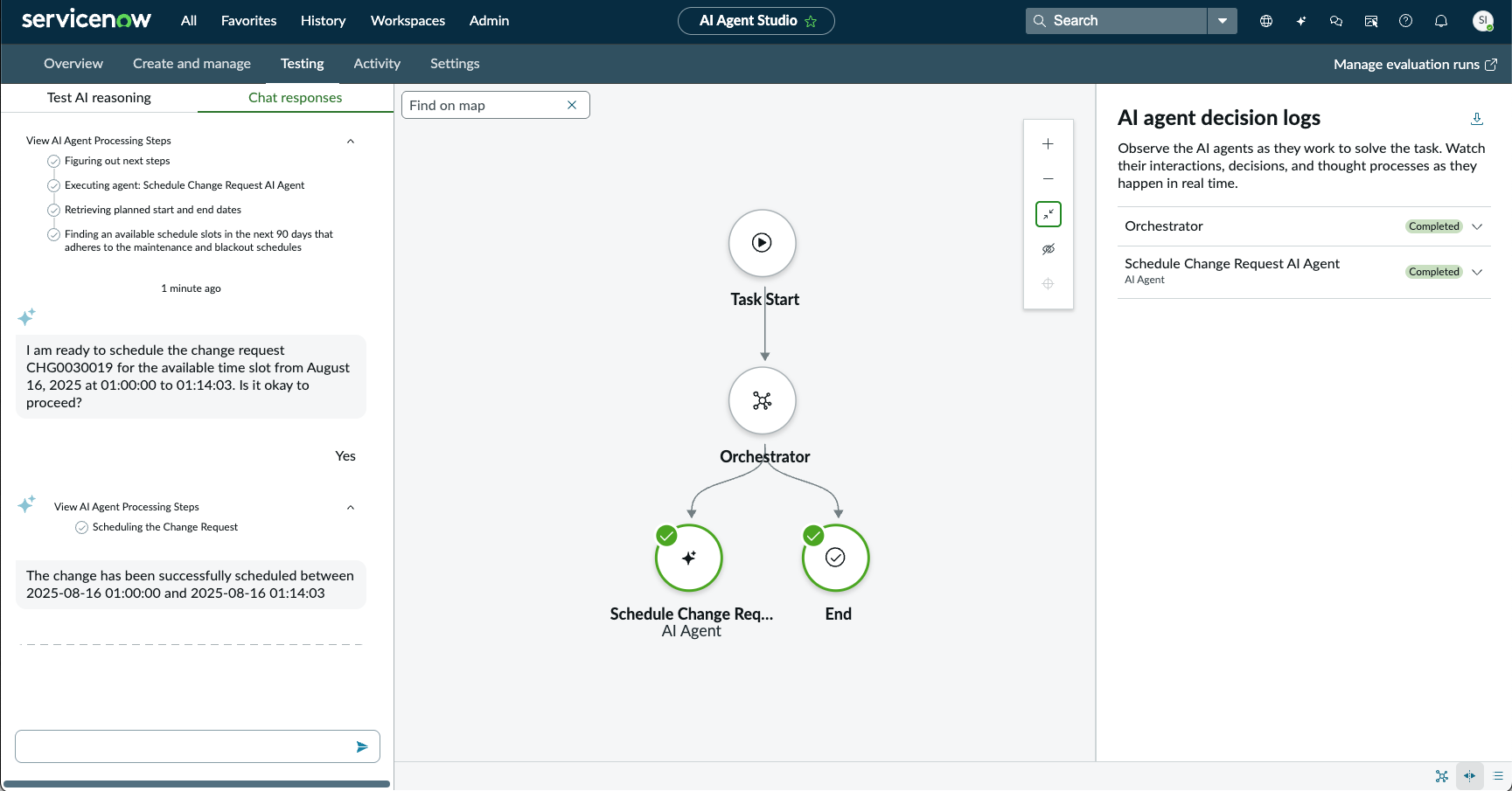This screenshot has width=1512, height=791.
Task: Open the chat conversations icon in header
Action: click(1335, 21)
